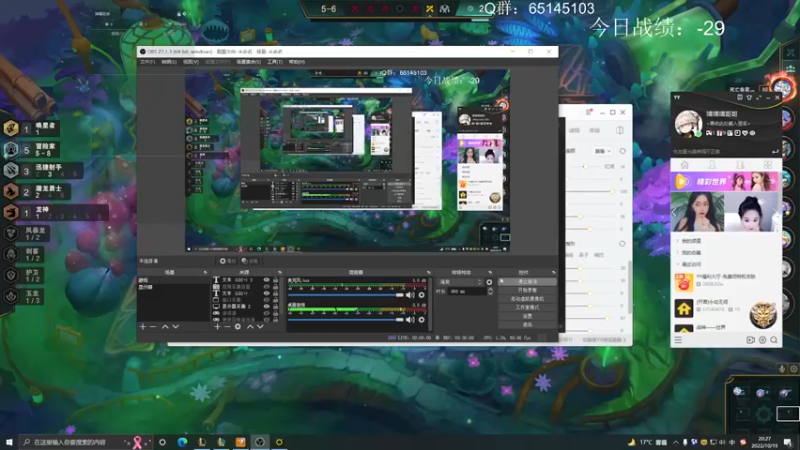Click 开始录制 to start recording
The height and width of the screenshot is (450, 800).
click(x=527, y=290)
